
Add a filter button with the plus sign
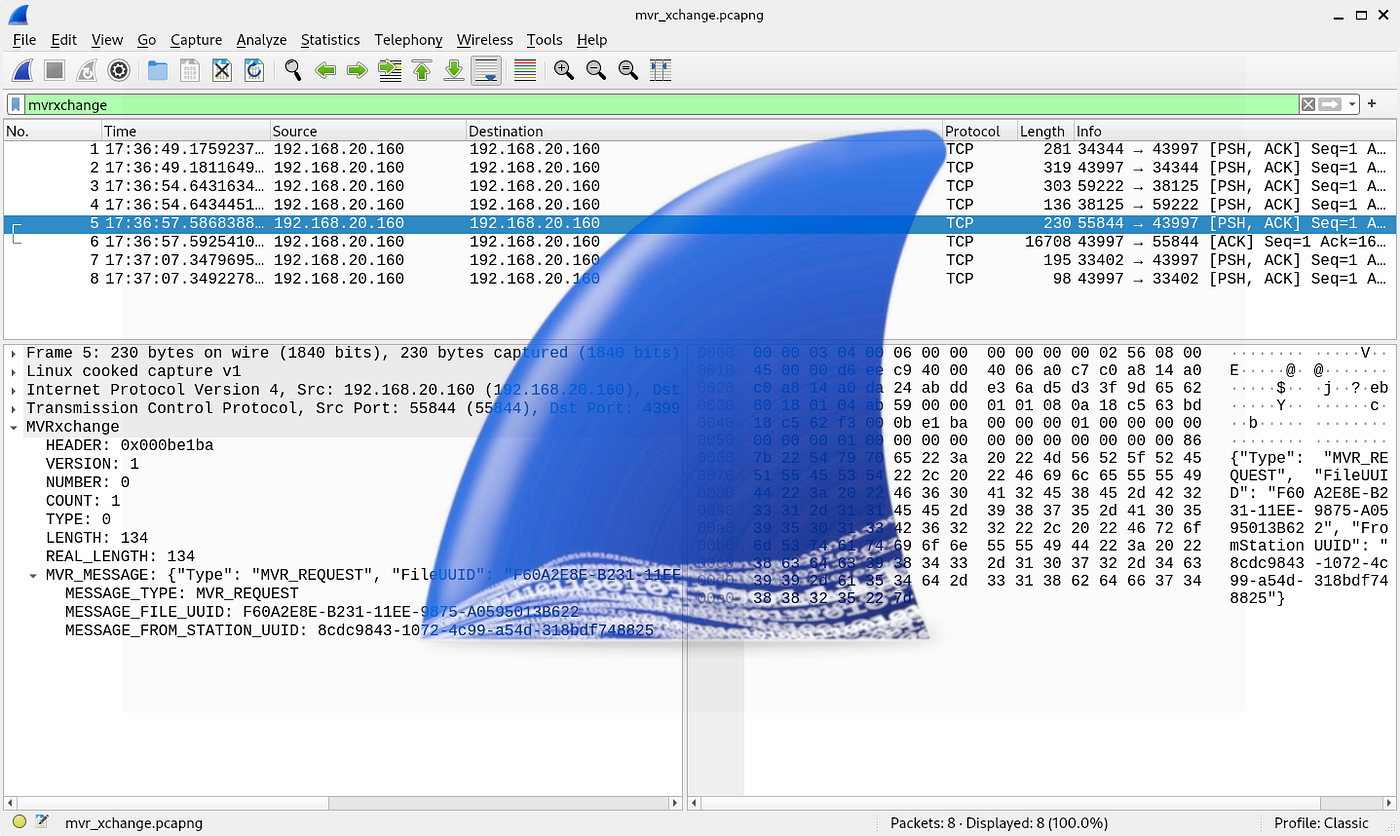(x=1371, y=104)
